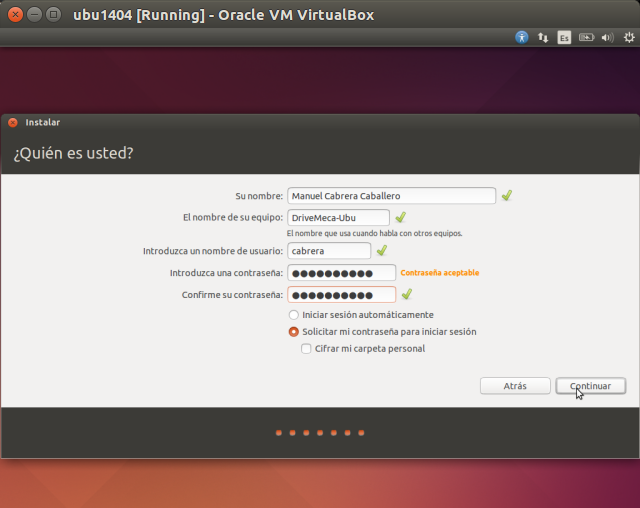Image resolution: width=640 pixels, height=508 pixels.
Task: Maximize the VirtualBox window
Action: pos(53,15)
